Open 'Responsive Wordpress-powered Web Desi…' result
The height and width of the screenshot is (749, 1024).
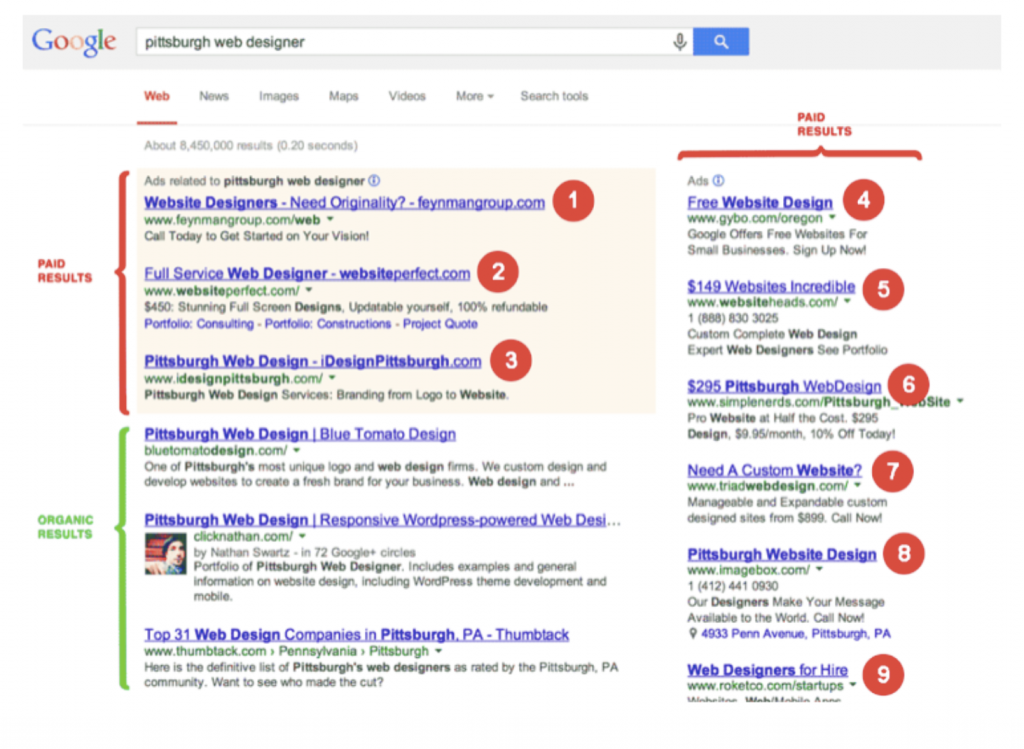coord(383,520)
